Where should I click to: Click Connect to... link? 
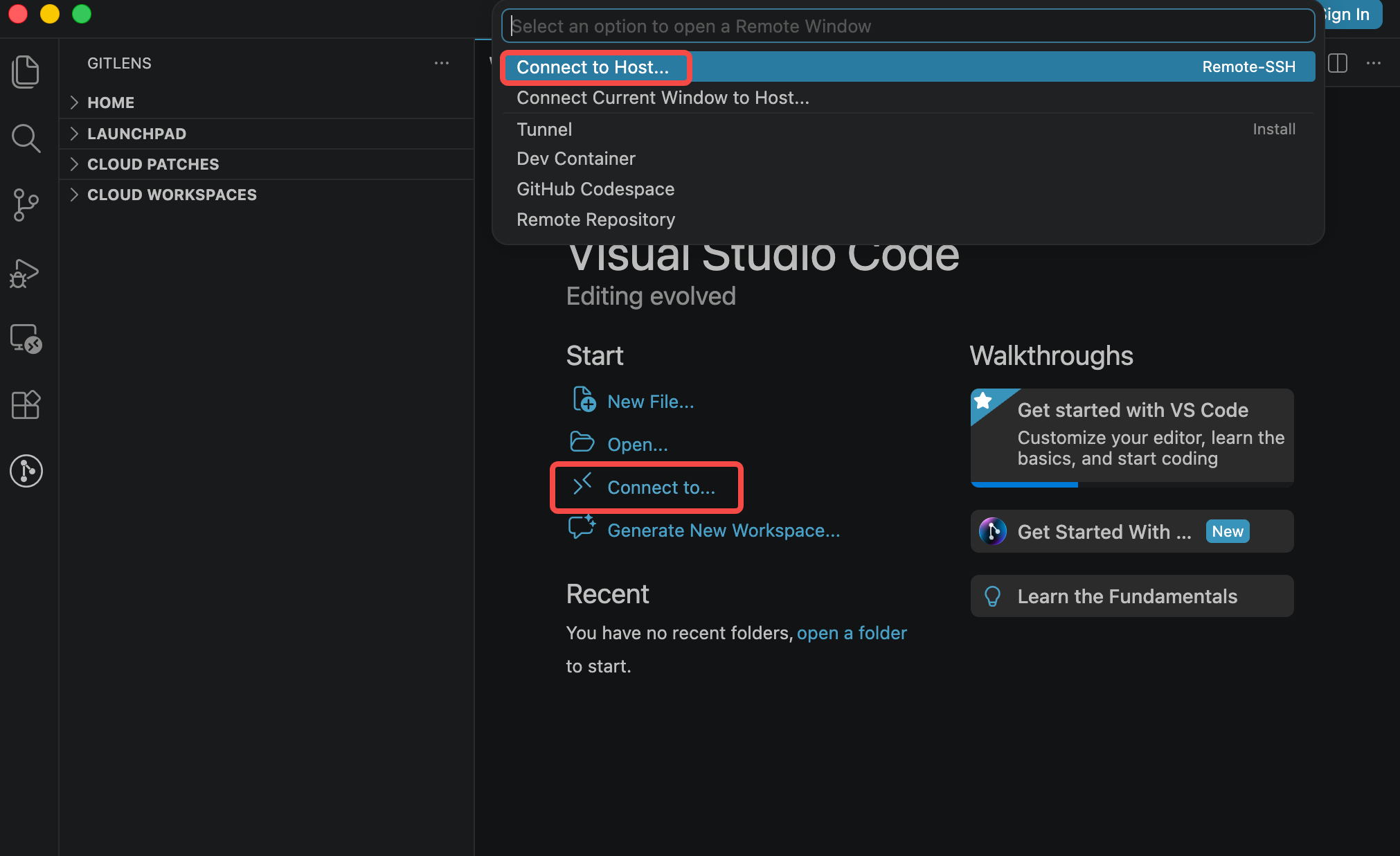(x=661, y=488)
